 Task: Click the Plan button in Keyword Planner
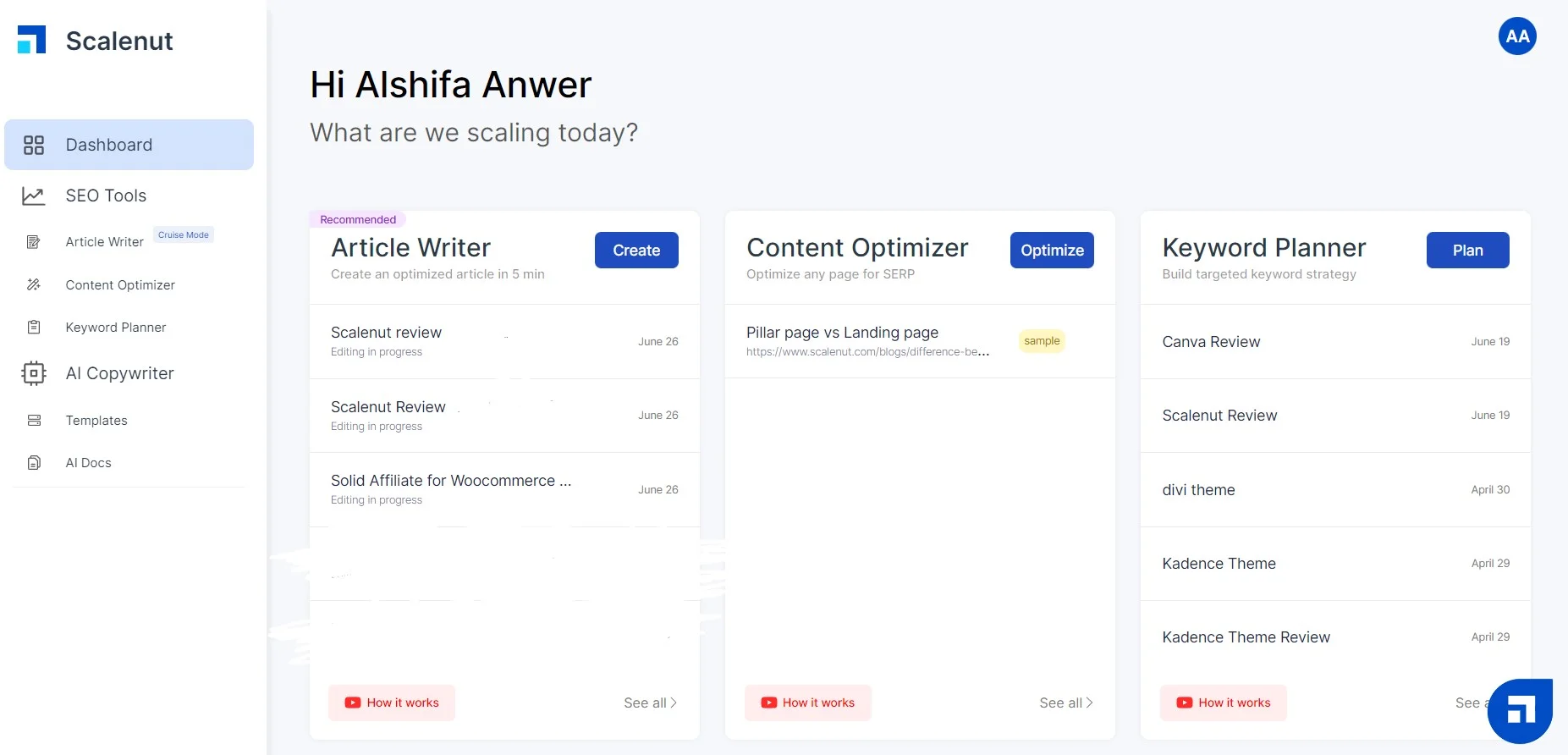pos(1467,250)
